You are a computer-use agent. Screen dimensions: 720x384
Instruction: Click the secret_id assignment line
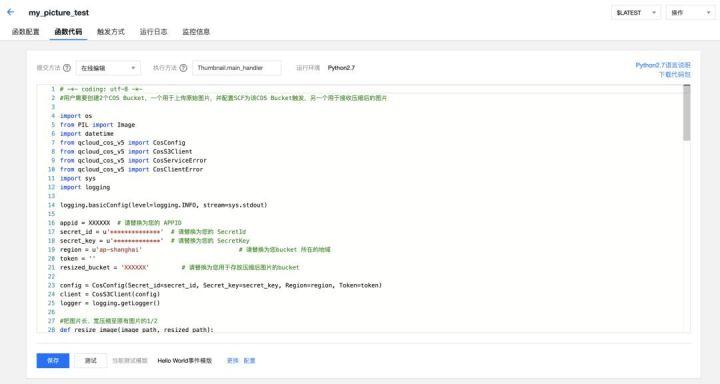click(x=153, y=232)
